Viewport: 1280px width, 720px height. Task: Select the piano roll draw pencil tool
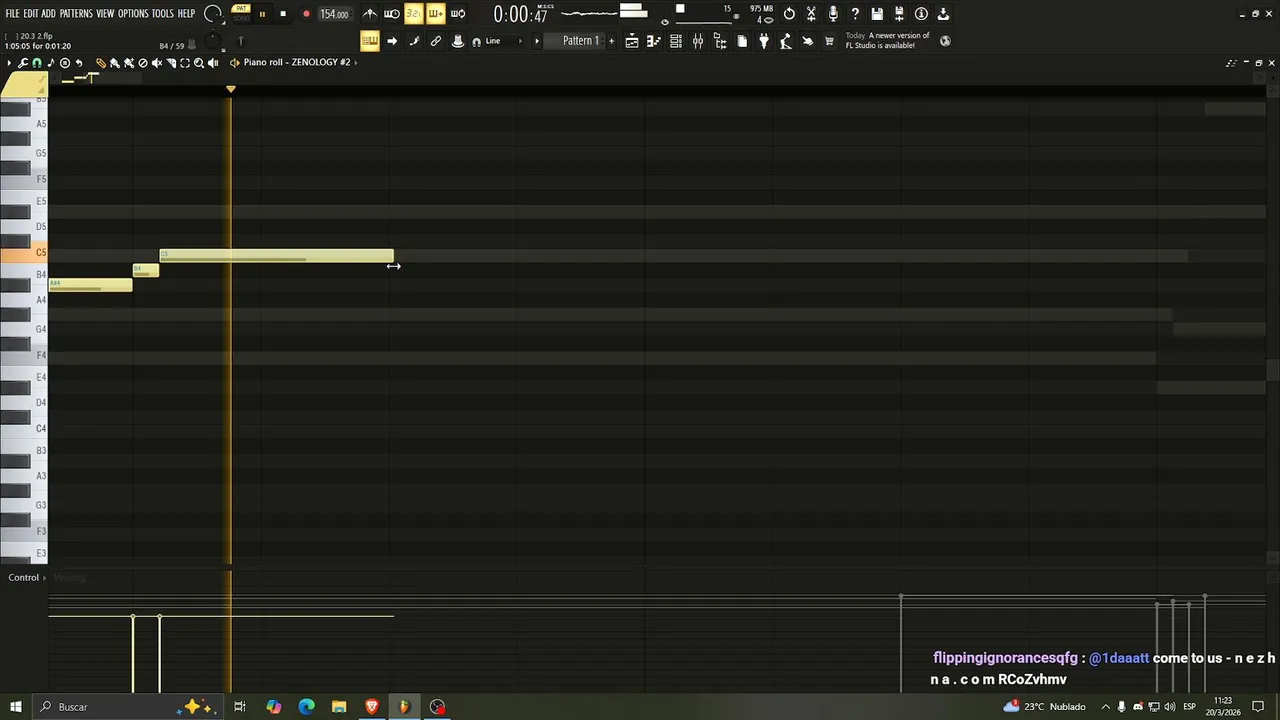101,63
